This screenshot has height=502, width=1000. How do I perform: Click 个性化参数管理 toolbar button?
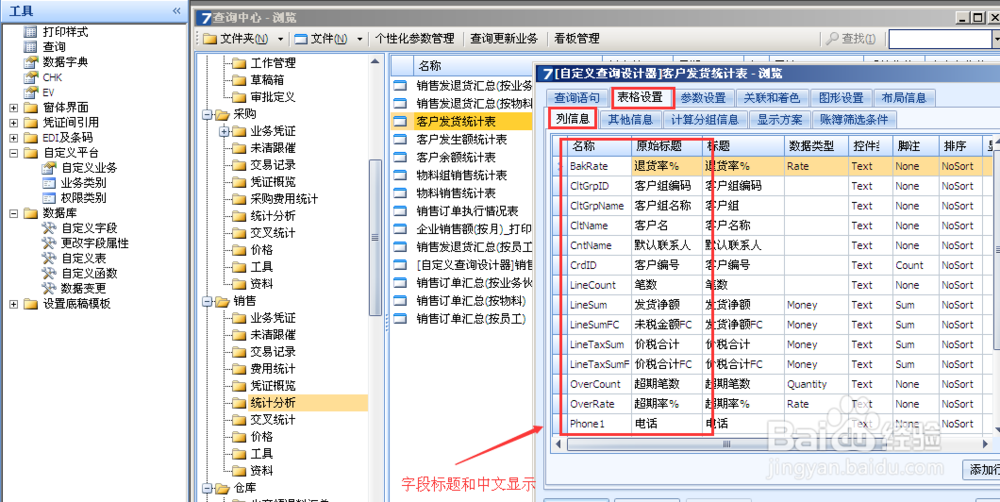[415, 39]
